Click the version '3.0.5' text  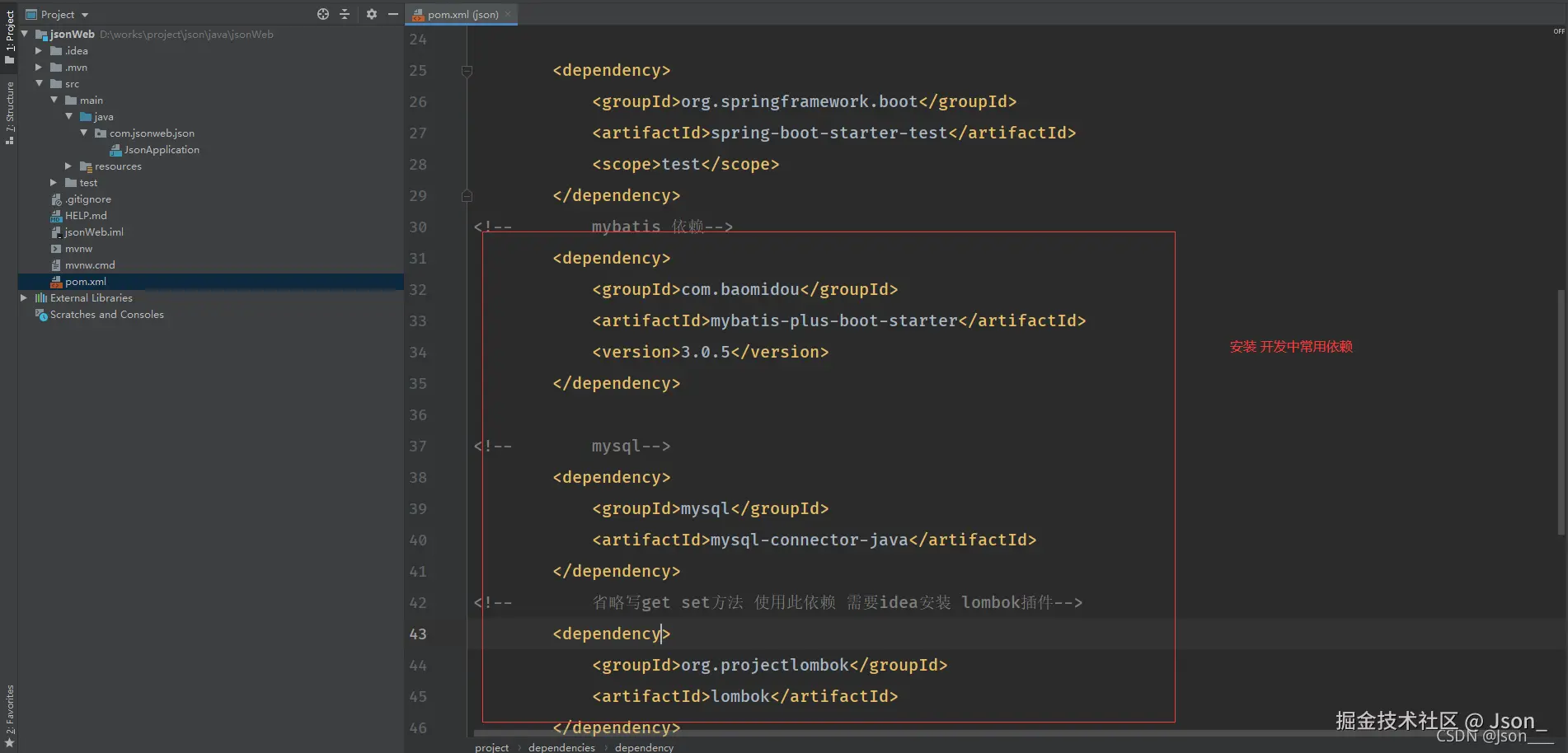click(706, 352)
